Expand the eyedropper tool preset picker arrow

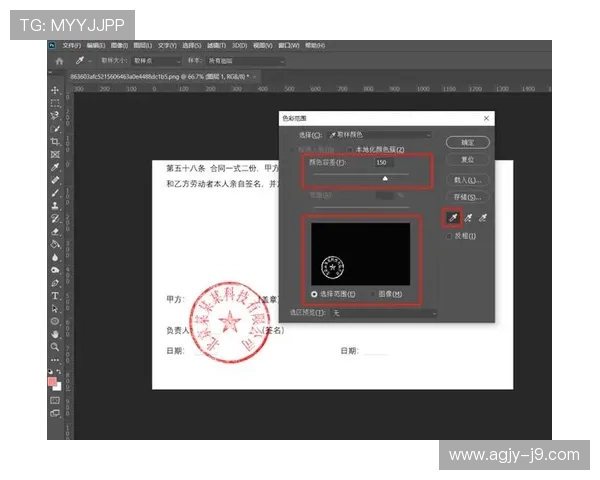[x=90, y=61]
